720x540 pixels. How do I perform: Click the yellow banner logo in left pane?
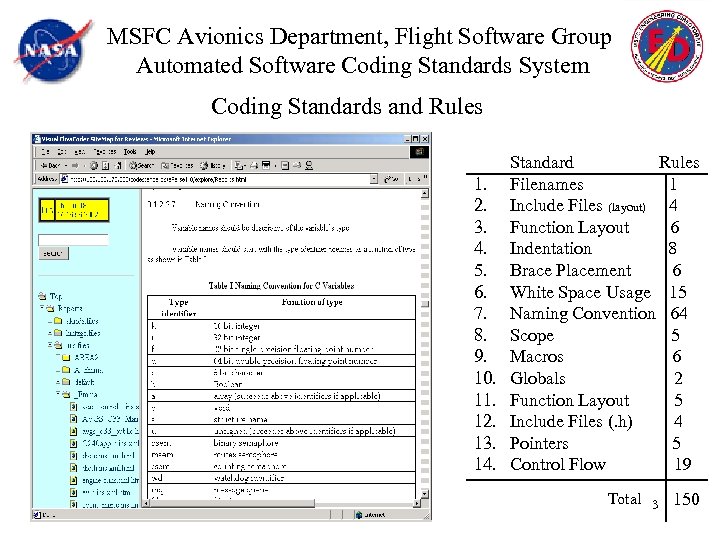coord(74,210)
